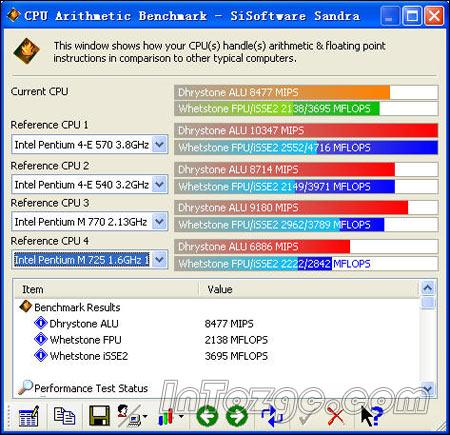Click the results list scroll up arrow

click(x=428, y=288)
